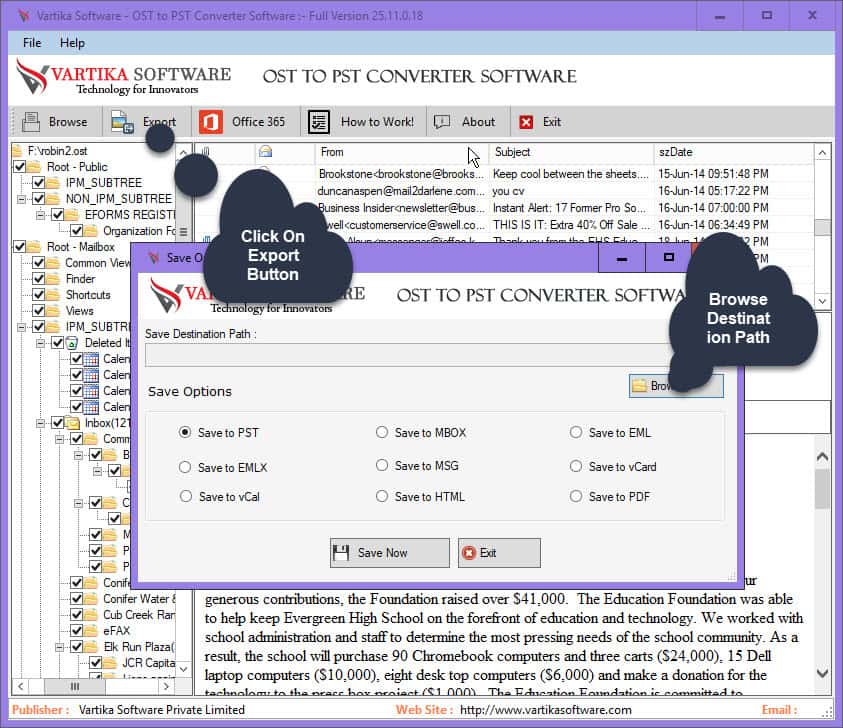Click the floppy disk icon on Save Now
Viewport: 843px width, 728px height.
[341, 553]
